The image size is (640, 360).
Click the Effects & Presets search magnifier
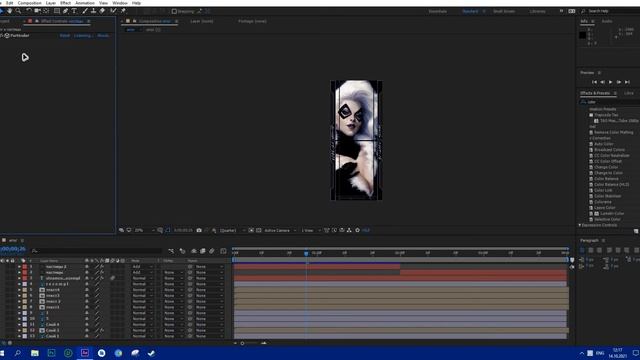click(x=584, y=102)
